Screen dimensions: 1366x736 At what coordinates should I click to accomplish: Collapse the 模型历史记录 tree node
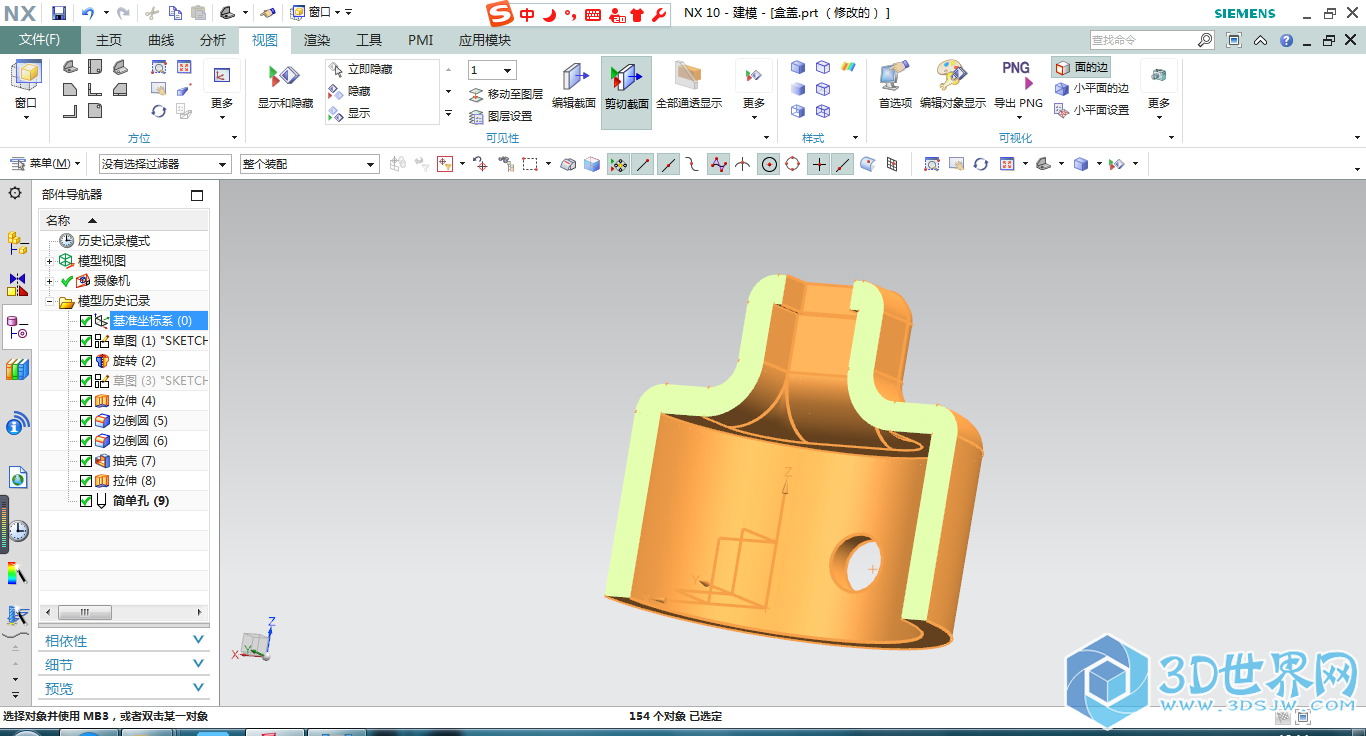pos(49,301)
